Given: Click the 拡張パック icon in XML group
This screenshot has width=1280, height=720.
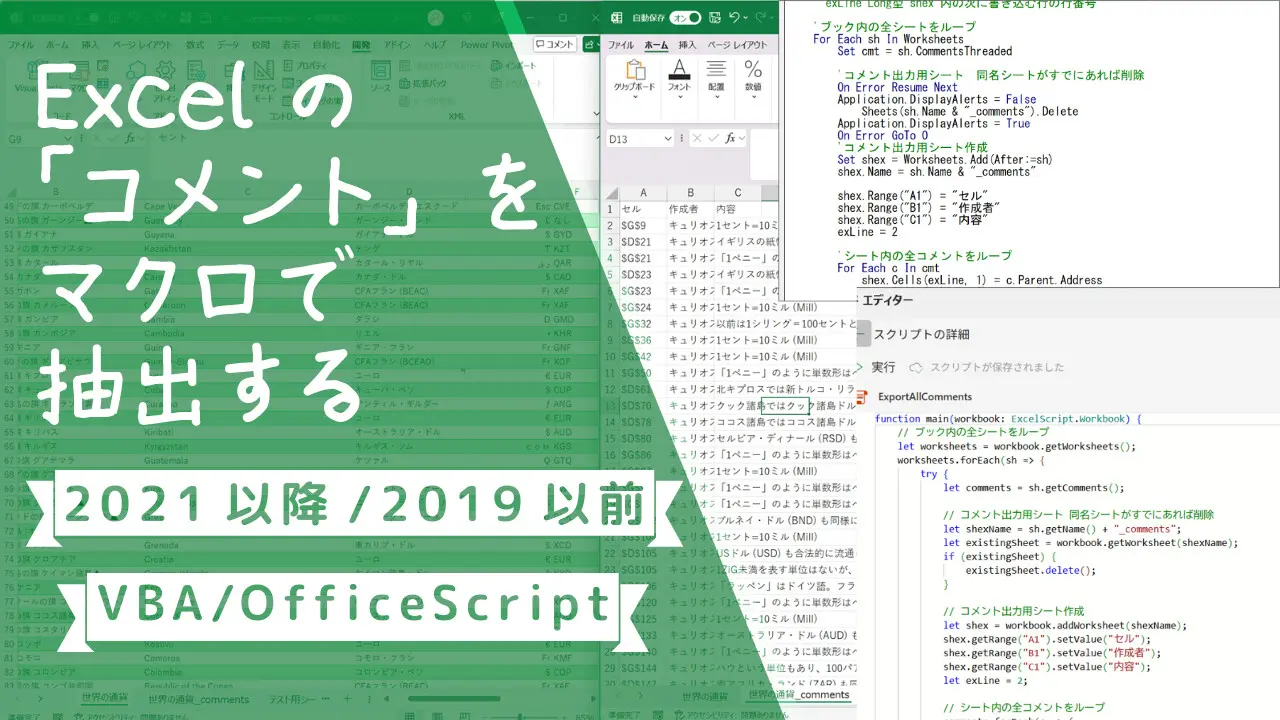Looking at the screenshot, I should [404, 84].
